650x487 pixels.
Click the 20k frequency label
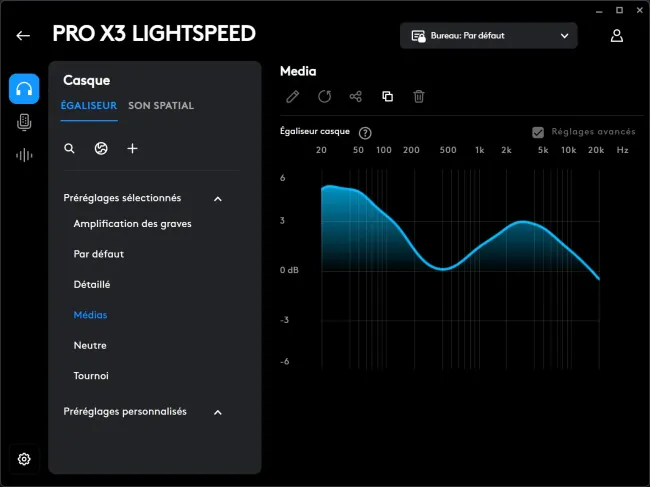[596, 150]
